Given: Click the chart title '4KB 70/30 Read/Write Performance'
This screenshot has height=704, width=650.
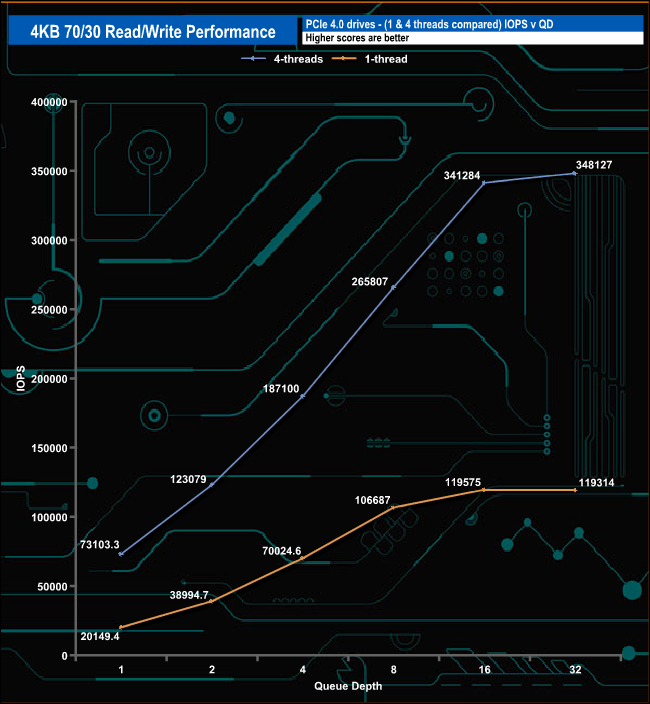Looking at the screenshot, I should [153, 32].
